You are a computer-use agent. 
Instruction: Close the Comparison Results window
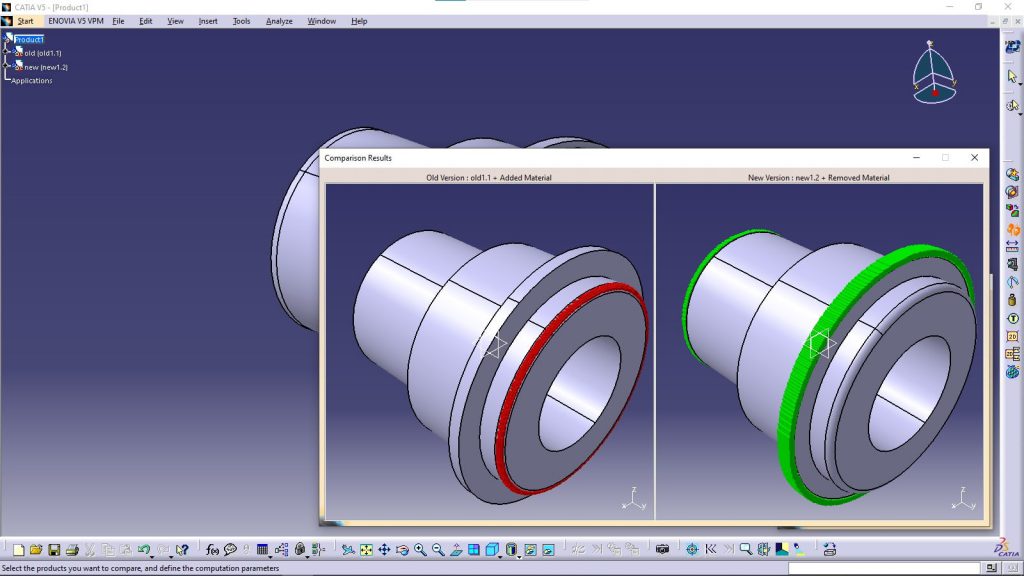[x=974, y=157]
